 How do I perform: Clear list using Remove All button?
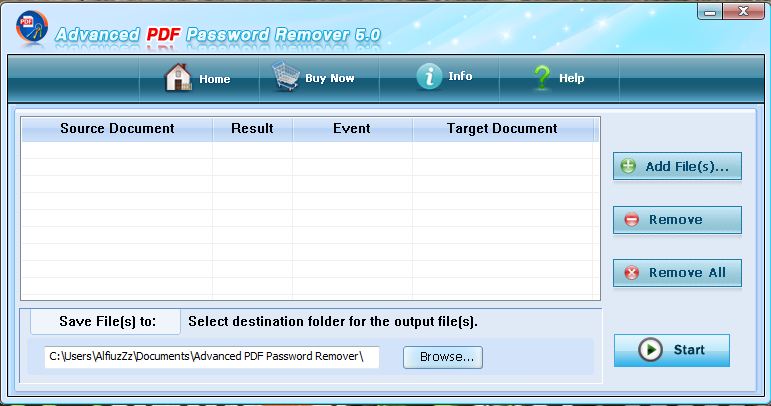coord(677,273)
